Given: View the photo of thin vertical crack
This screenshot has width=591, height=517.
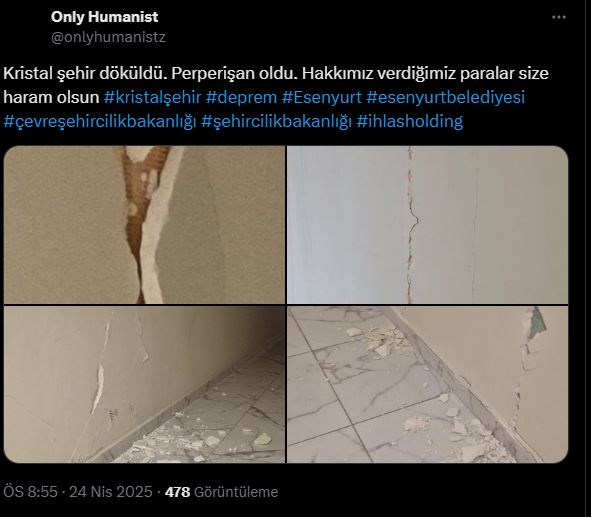Looking at the screenshot, I should pos(428,225).
